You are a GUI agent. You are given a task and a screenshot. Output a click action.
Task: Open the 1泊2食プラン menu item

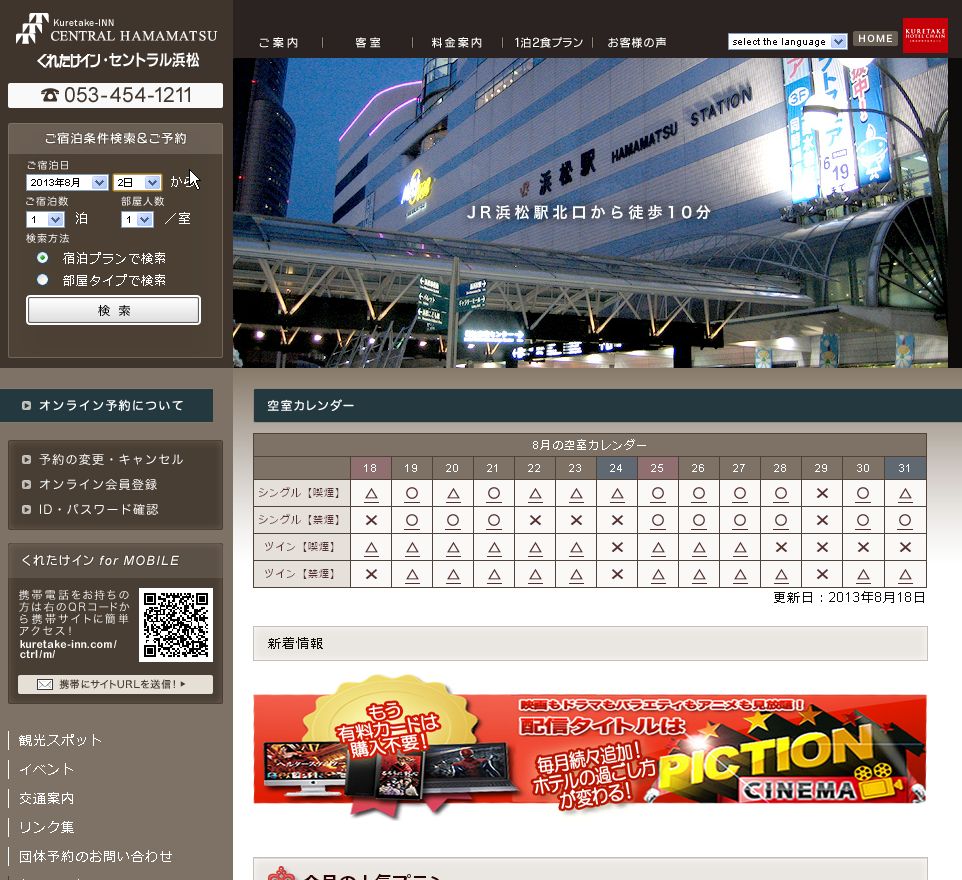coord(548,42)
